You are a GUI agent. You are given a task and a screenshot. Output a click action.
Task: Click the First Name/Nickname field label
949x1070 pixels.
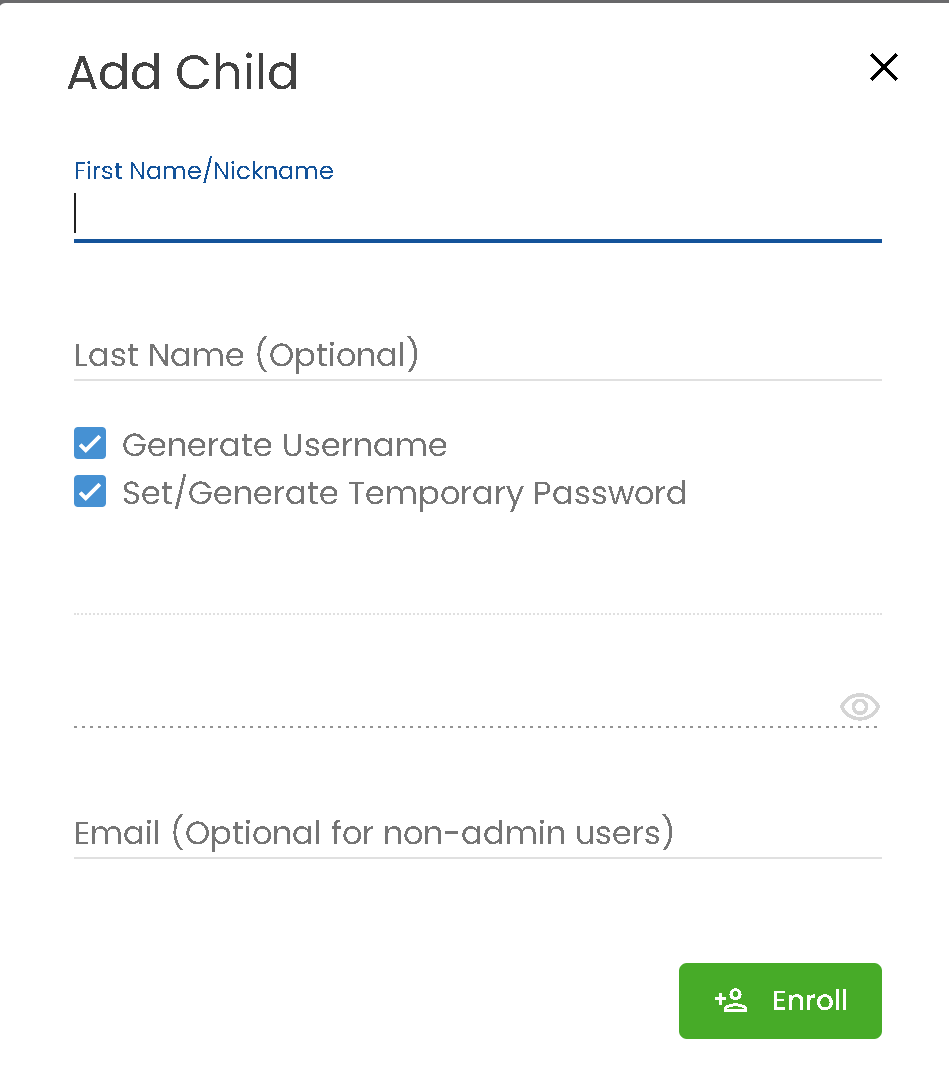(x=204, y=170)
